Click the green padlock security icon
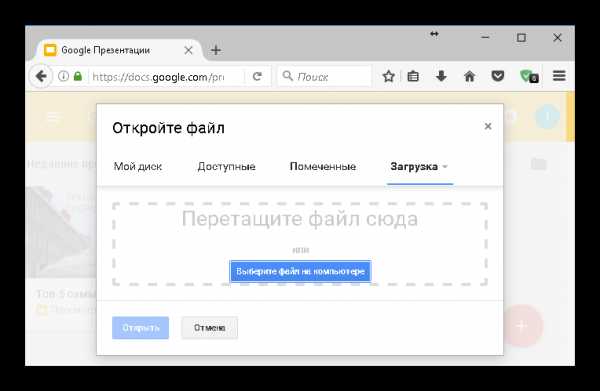The height and width of the screenshot is (391, 600). click(x=78, y=76)
